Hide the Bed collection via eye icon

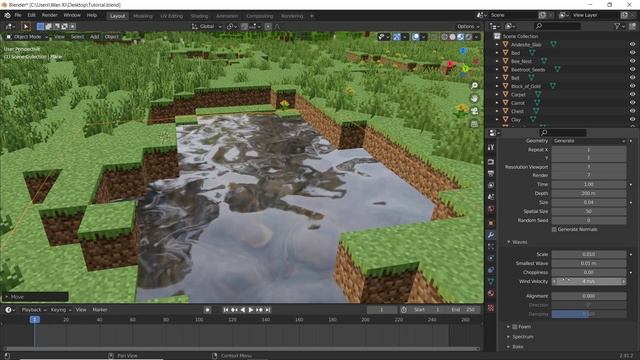pos(632,53)
